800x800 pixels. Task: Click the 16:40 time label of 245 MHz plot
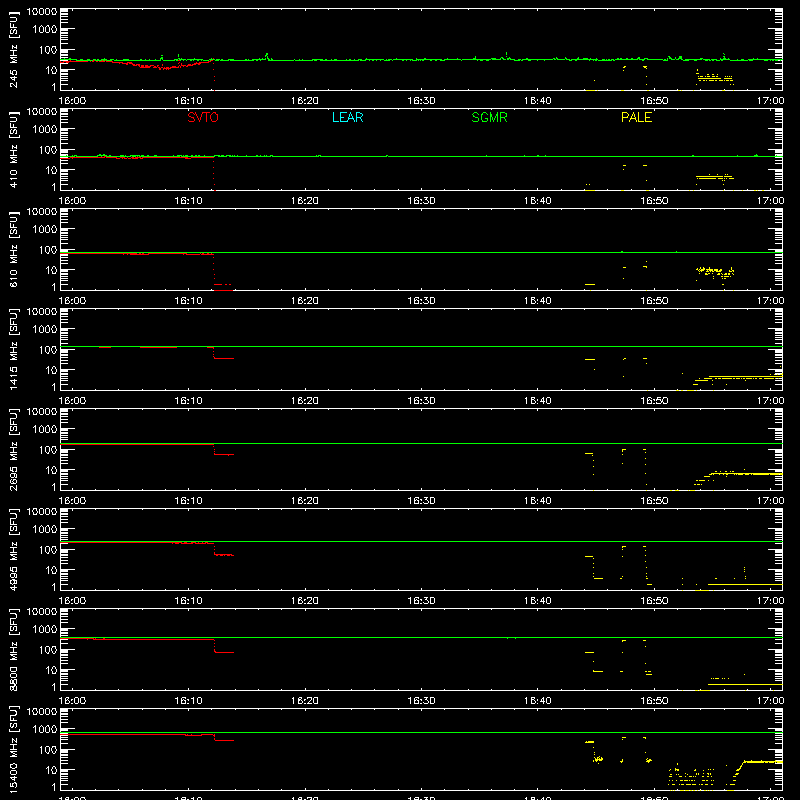538,101
